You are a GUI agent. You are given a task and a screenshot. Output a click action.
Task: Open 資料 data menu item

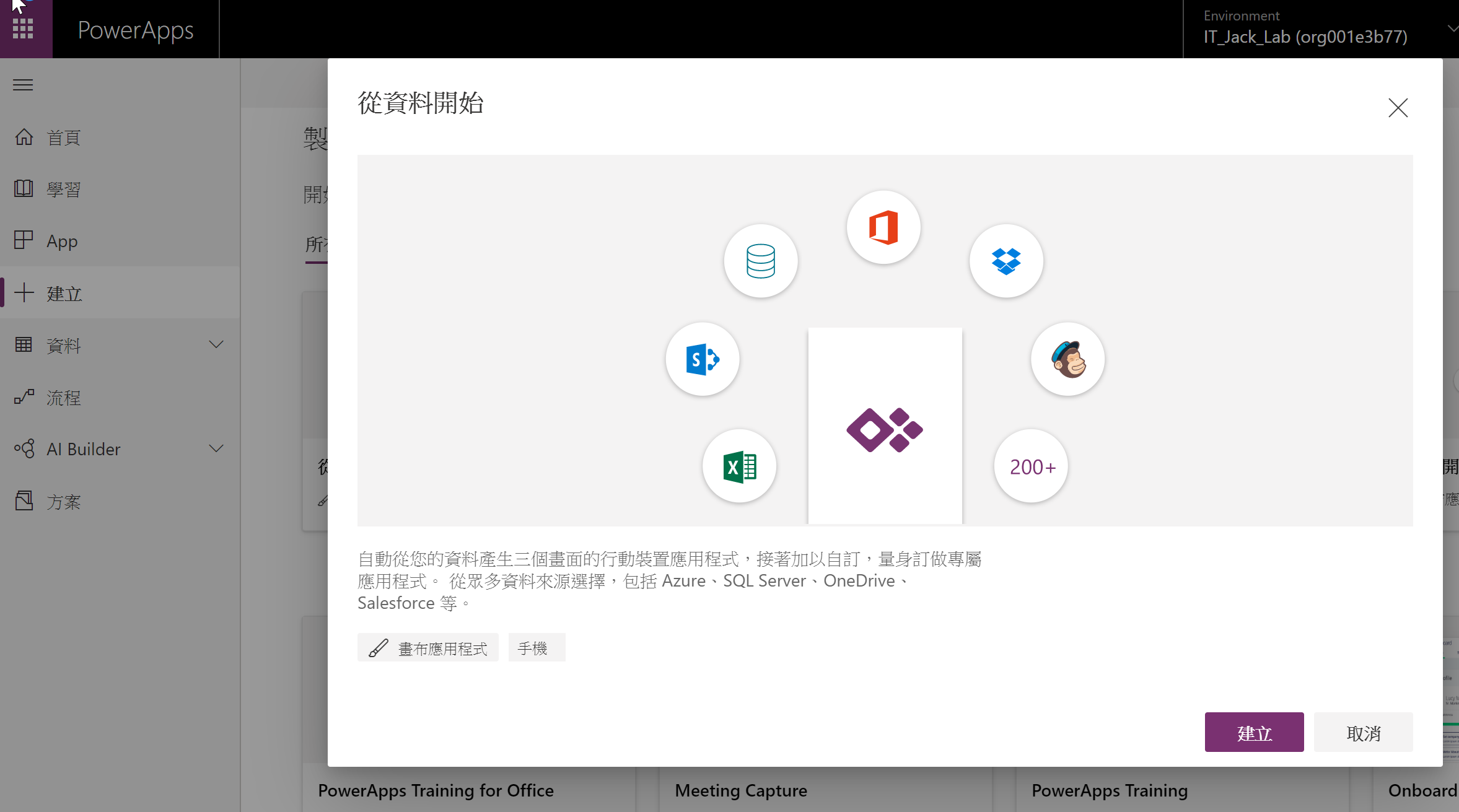click(120, 345)
